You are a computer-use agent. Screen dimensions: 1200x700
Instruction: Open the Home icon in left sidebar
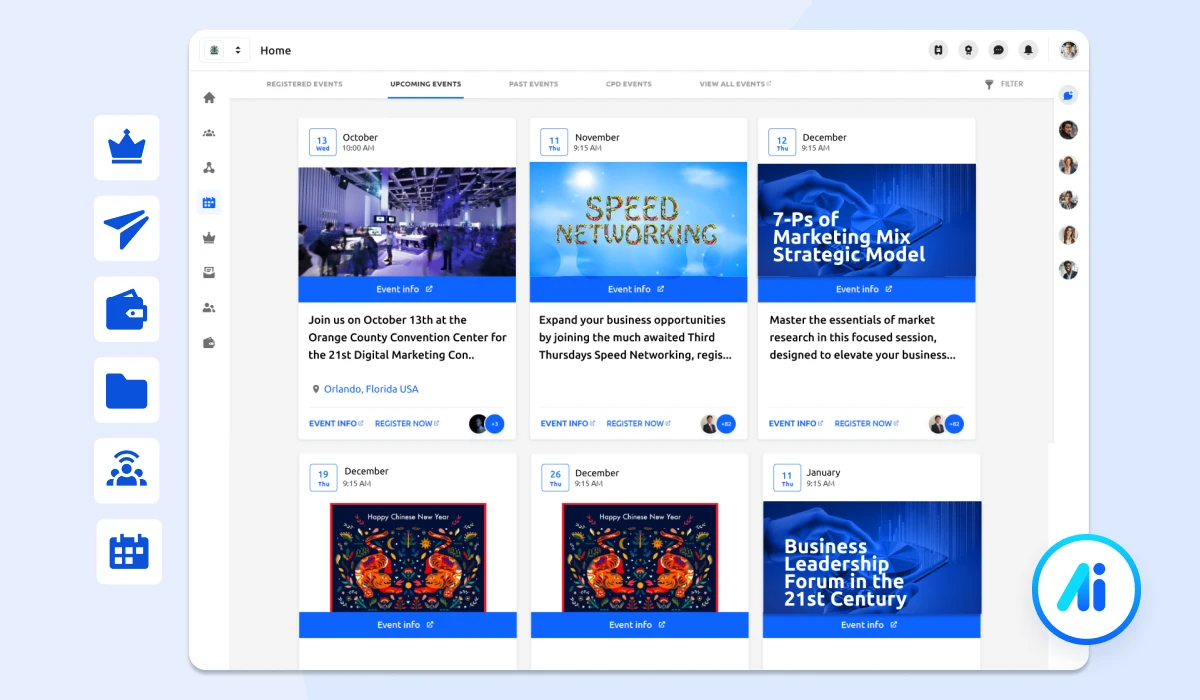tap(209, 98)
